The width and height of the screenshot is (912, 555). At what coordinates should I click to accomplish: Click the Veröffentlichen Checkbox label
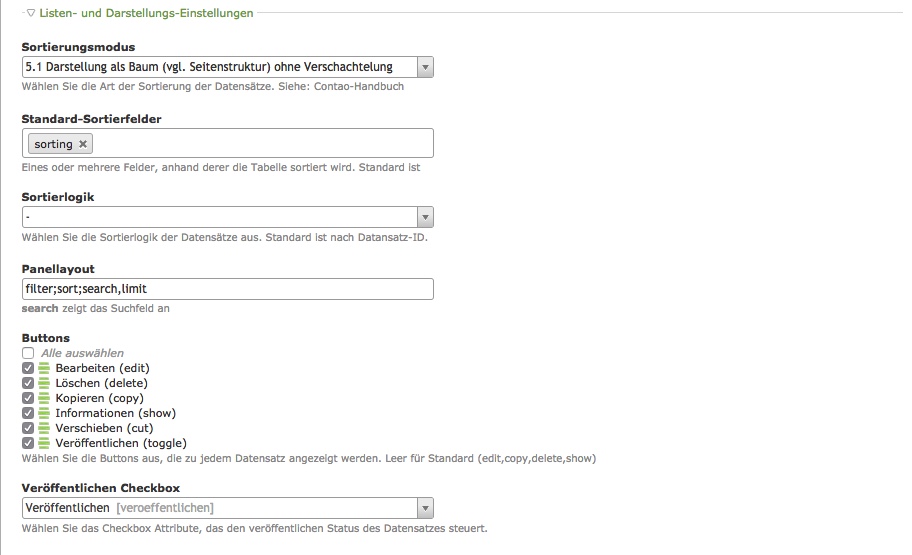click(x=101, y=488)
